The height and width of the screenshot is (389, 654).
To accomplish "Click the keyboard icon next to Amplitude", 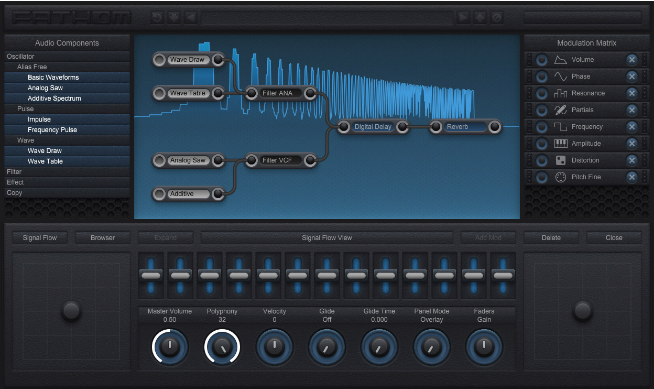I will pos(560,143).
